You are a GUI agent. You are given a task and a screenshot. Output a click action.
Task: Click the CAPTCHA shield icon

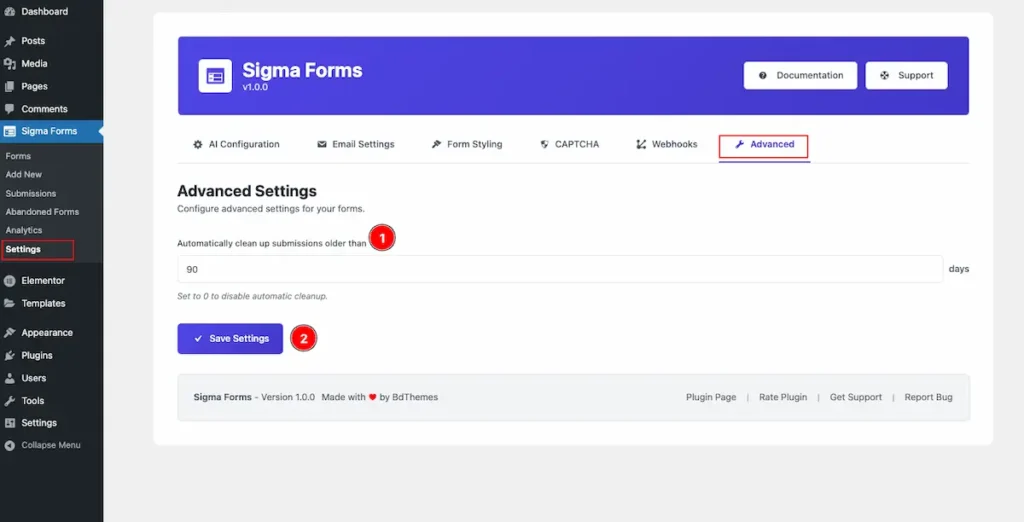[544, 144]
